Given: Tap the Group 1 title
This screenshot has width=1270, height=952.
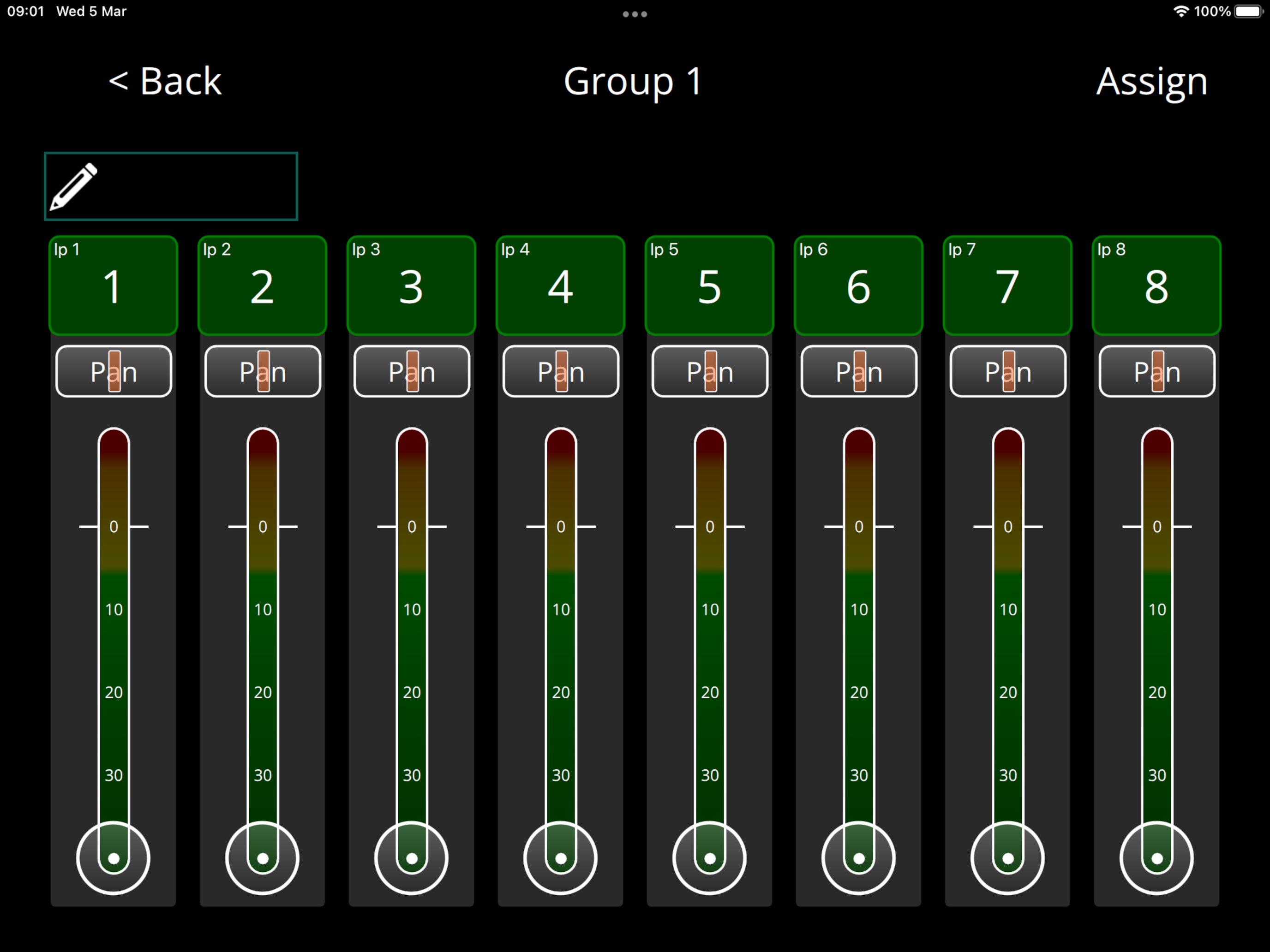Looking at the screenshot, I should click(x=633, y=82).
